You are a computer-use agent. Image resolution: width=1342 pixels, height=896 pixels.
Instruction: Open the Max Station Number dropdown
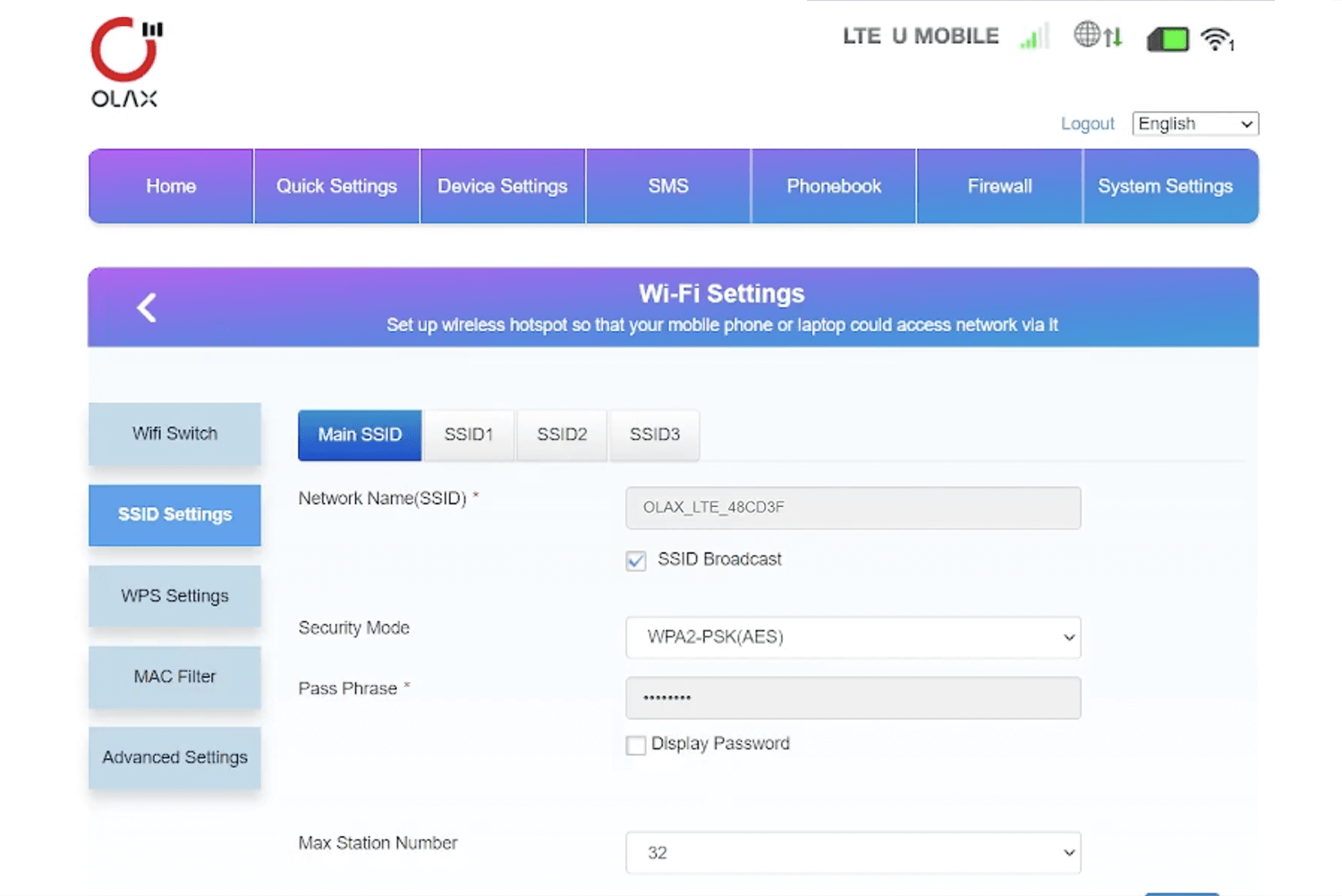coord(853,853)
